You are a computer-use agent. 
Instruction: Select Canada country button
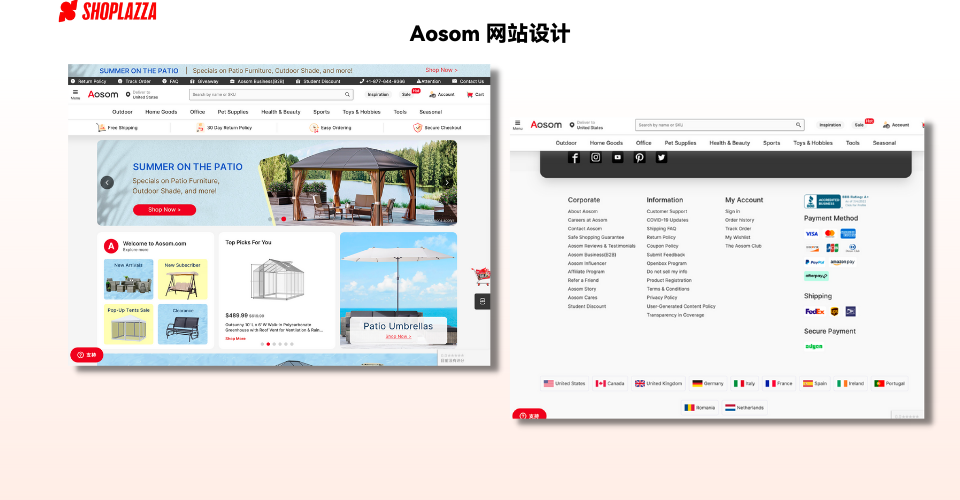(x=610, y=383)
